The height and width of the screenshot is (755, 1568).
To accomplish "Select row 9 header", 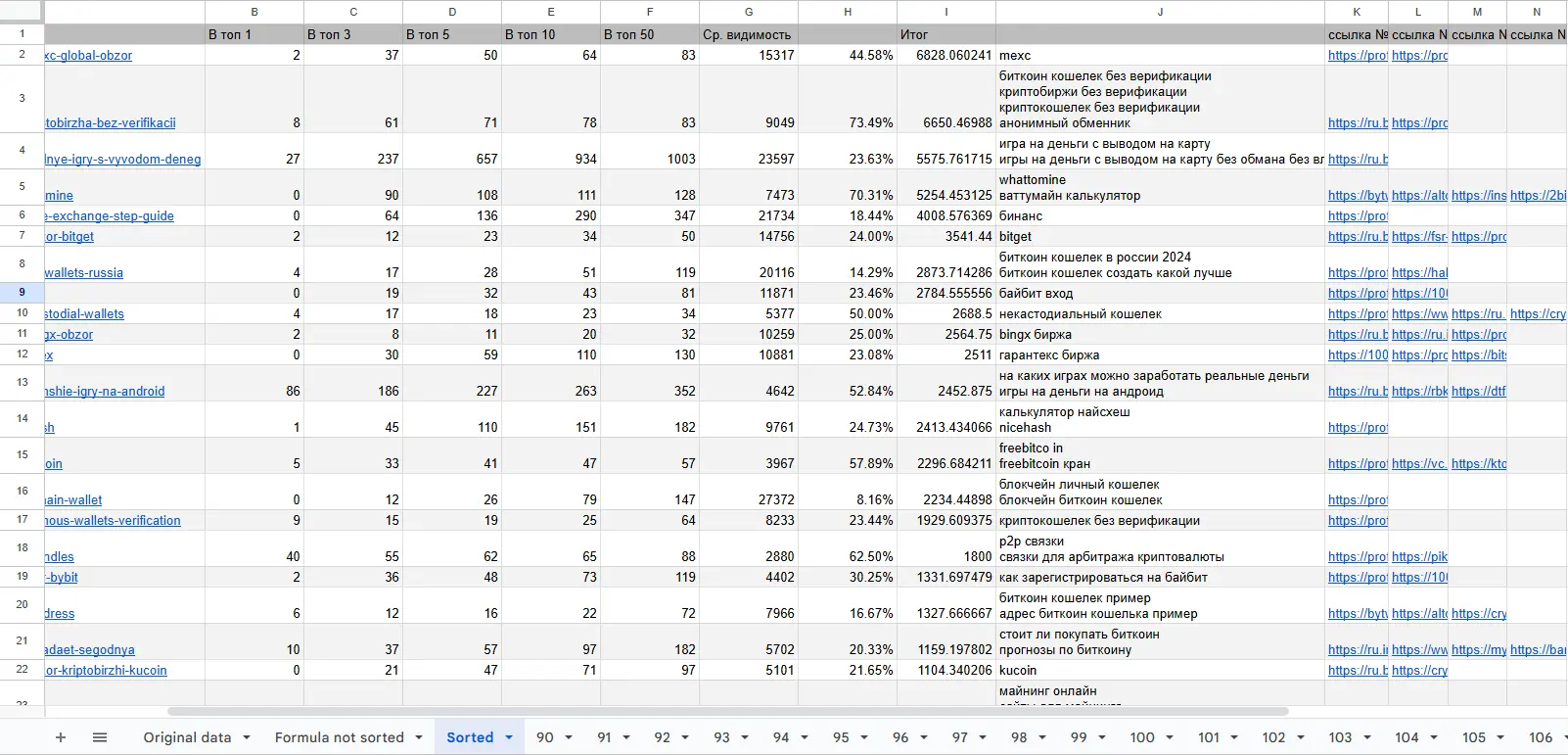I will pos(22,292).
